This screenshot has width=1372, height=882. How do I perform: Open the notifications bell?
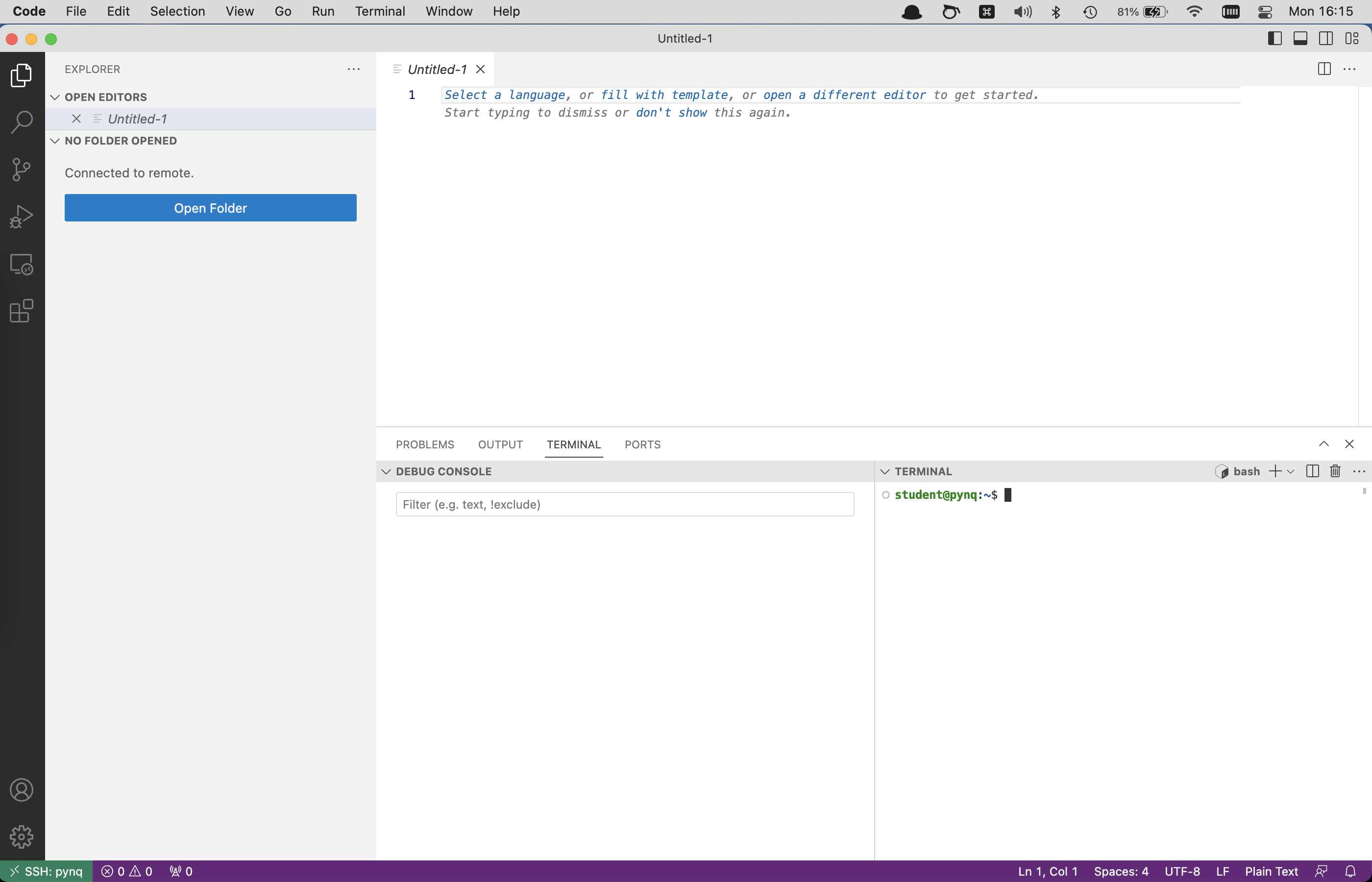(x=1350, y=871)
